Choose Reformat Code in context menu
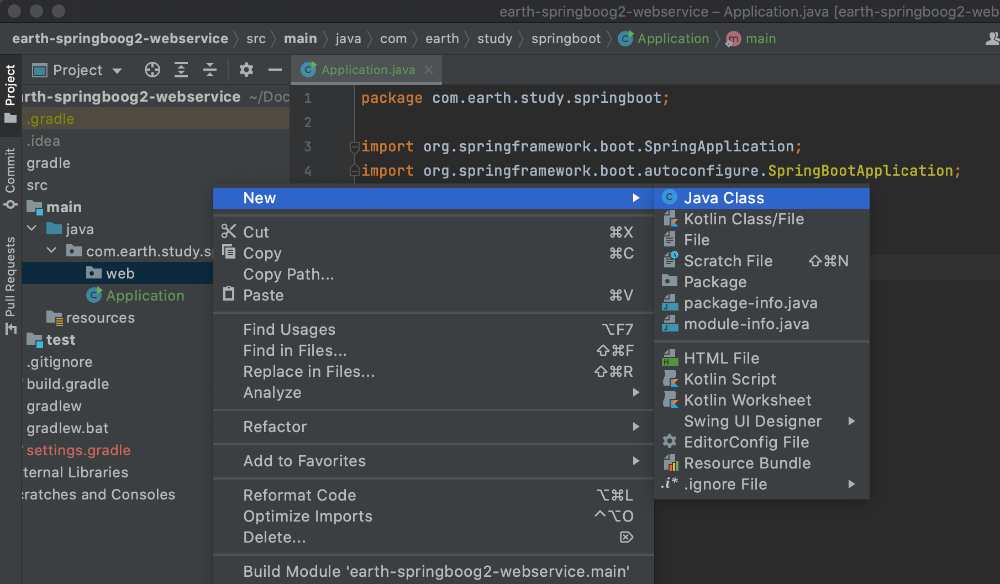 pos(433,495)
